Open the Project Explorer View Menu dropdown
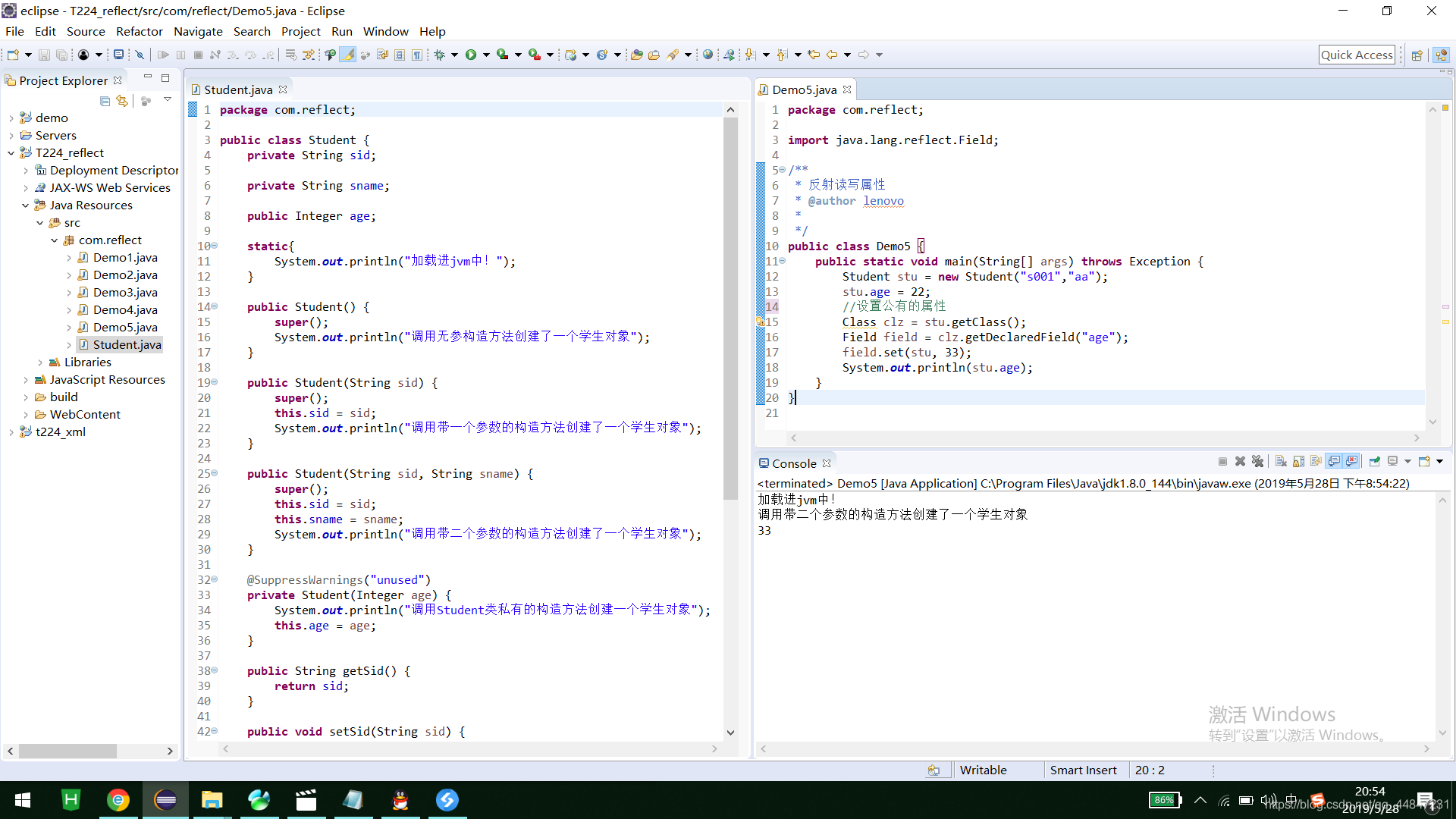 click(x=168, y=100)
